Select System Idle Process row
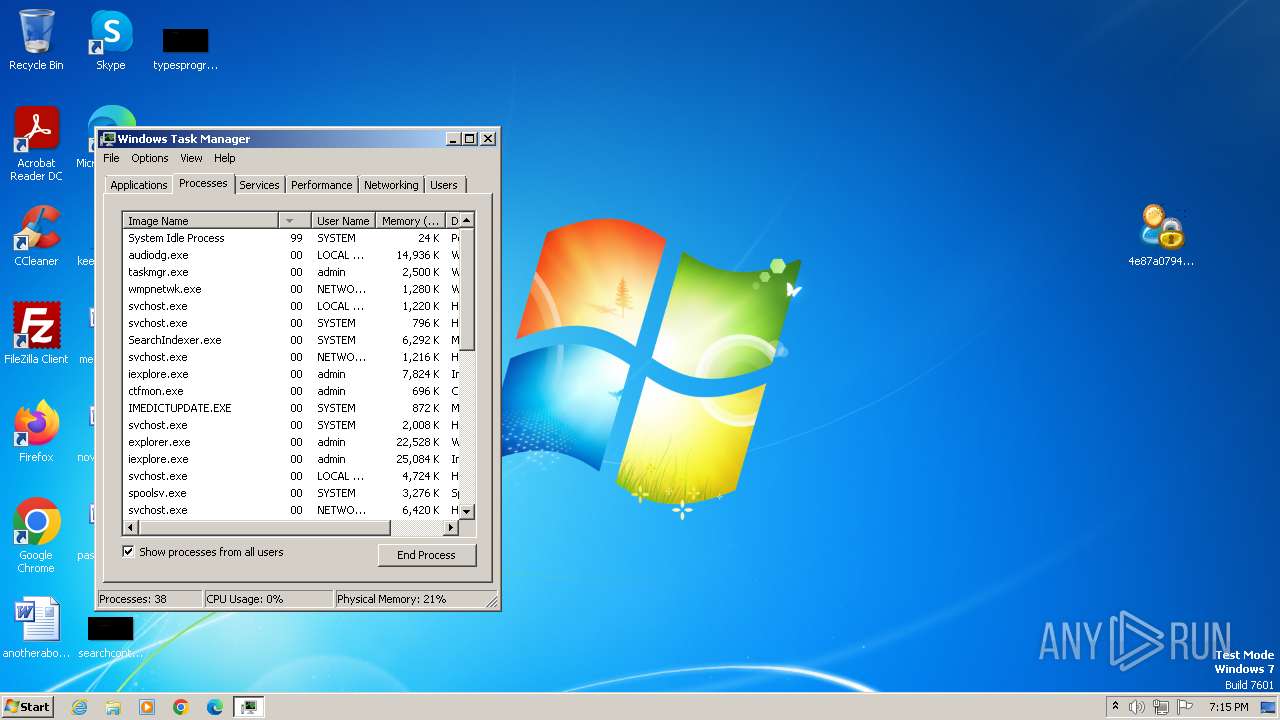This screenshot has height=720, width=1280. pos(290,238)
